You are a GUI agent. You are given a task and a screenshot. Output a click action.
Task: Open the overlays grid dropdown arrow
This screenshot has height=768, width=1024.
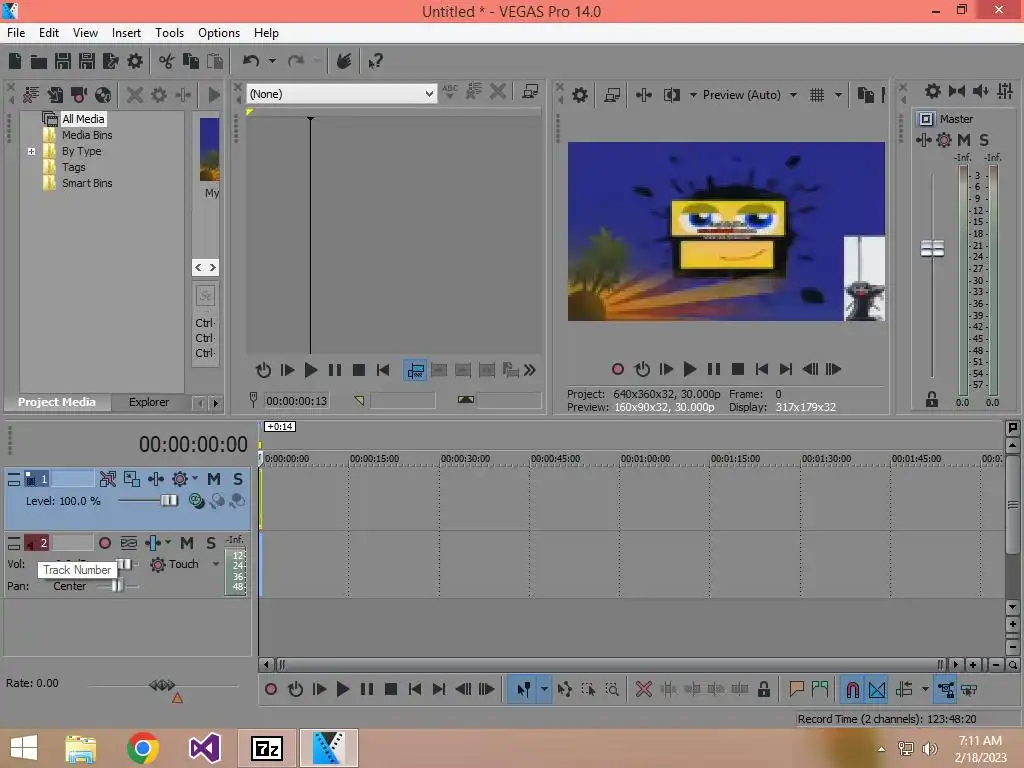838,95
